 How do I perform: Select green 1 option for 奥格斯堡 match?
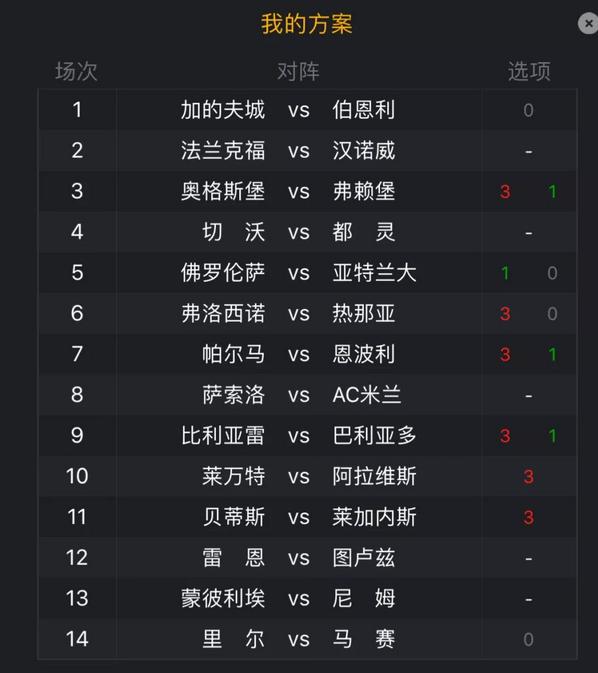pos(552,192)
